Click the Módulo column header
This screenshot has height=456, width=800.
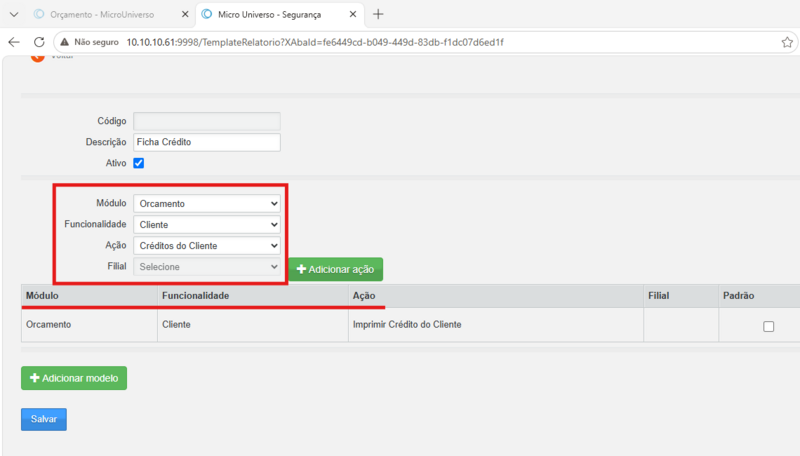(x=89, y=296)
